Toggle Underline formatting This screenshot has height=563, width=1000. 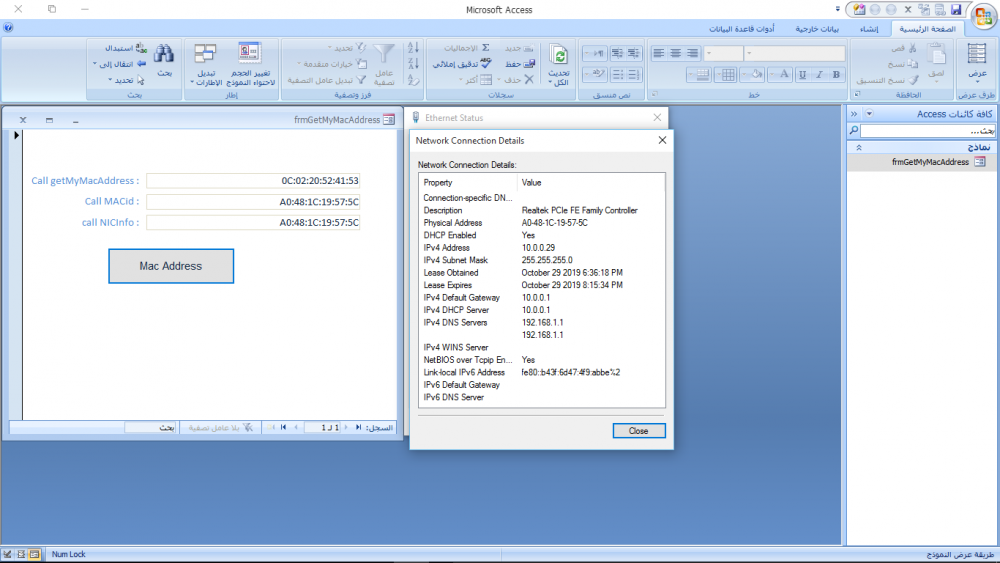click(802, 75)
